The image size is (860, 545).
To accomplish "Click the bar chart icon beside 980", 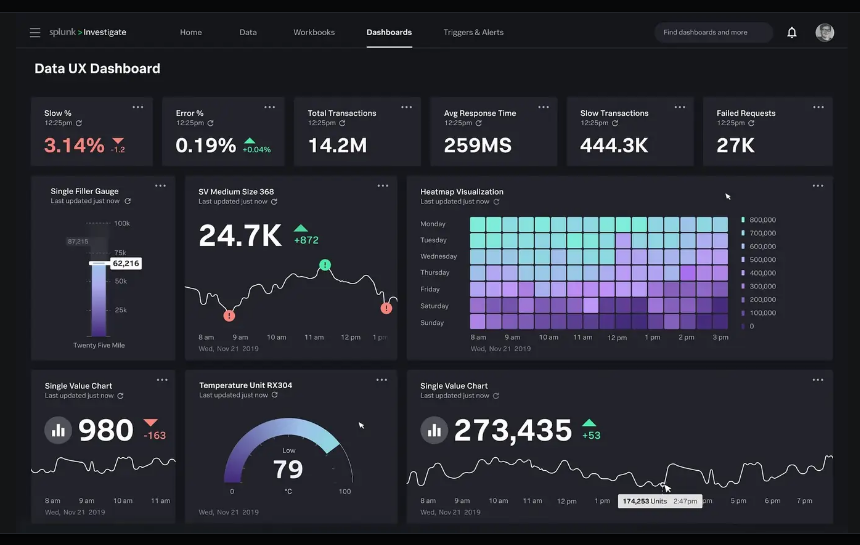I will 58,430.
